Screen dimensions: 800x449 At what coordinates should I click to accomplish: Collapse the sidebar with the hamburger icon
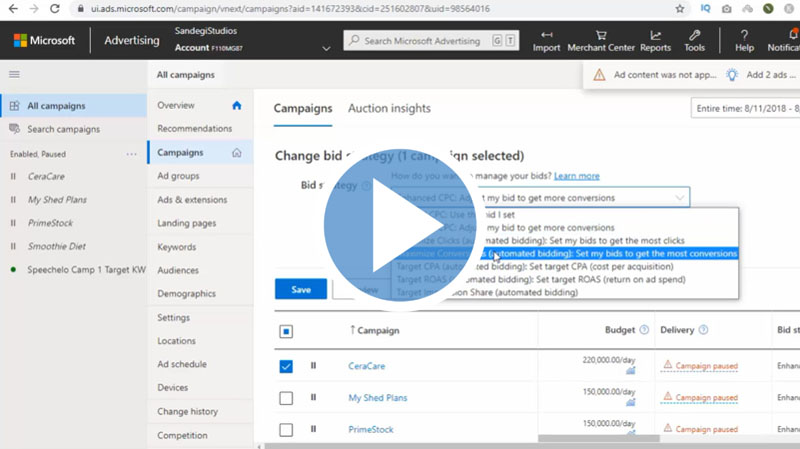(x=14, y=74)
